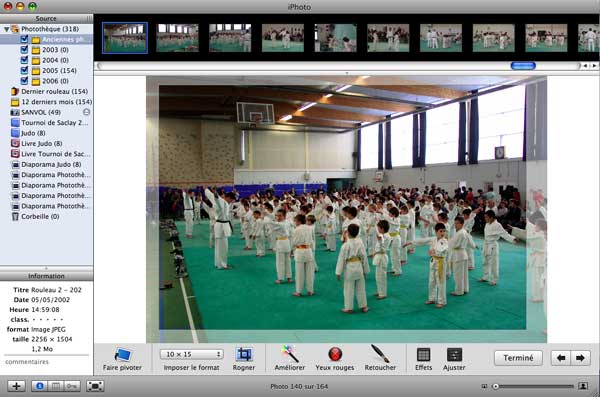Click the file size value 1,2 Mo
The height and width of the screenshot is (397, 600).
42,349
